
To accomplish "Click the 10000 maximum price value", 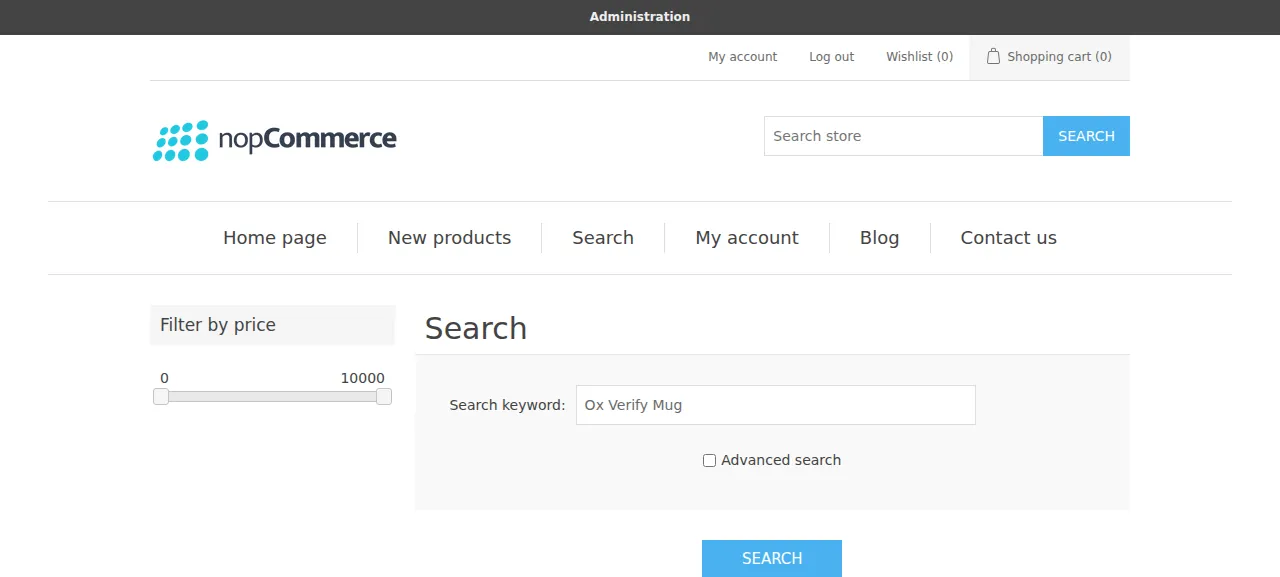I will coord(362,378).
